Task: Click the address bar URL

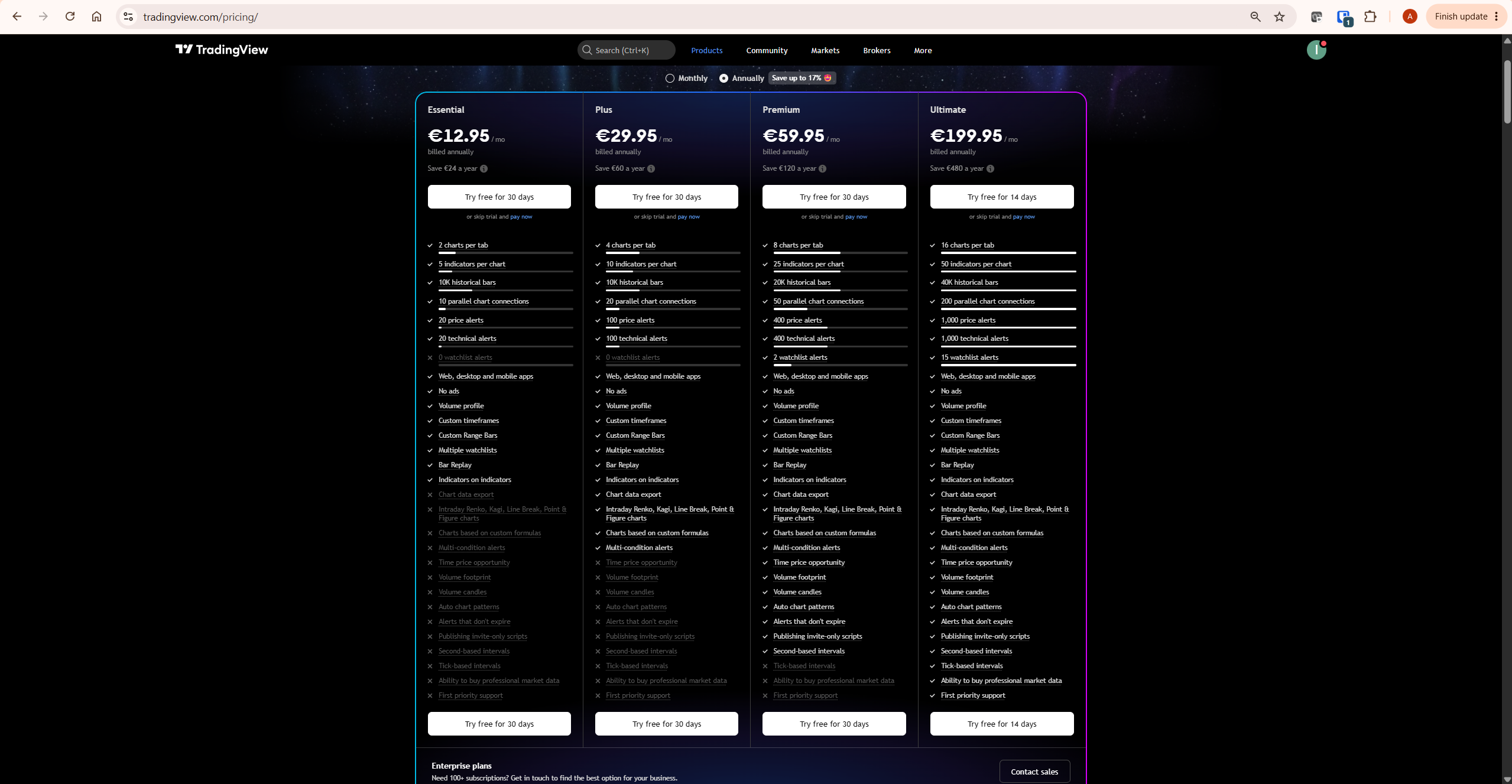Action: (200, 17)
